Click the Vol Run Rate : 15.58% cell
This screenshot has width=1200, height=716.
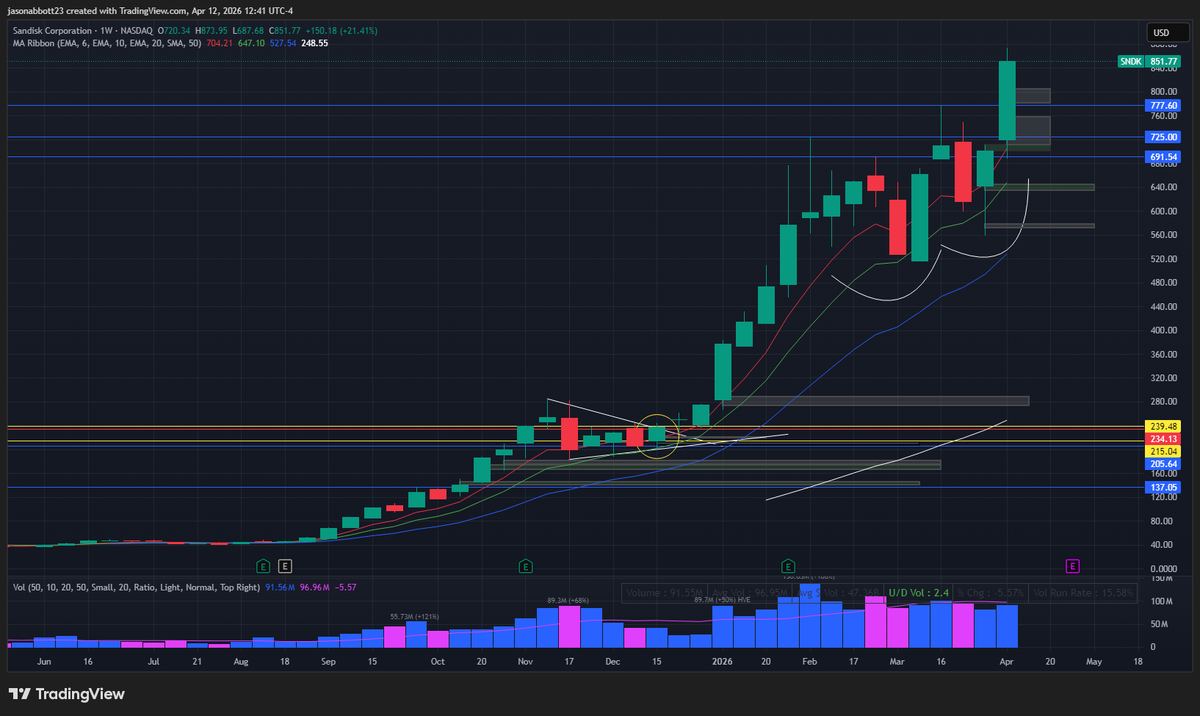tap(1085, 593)
